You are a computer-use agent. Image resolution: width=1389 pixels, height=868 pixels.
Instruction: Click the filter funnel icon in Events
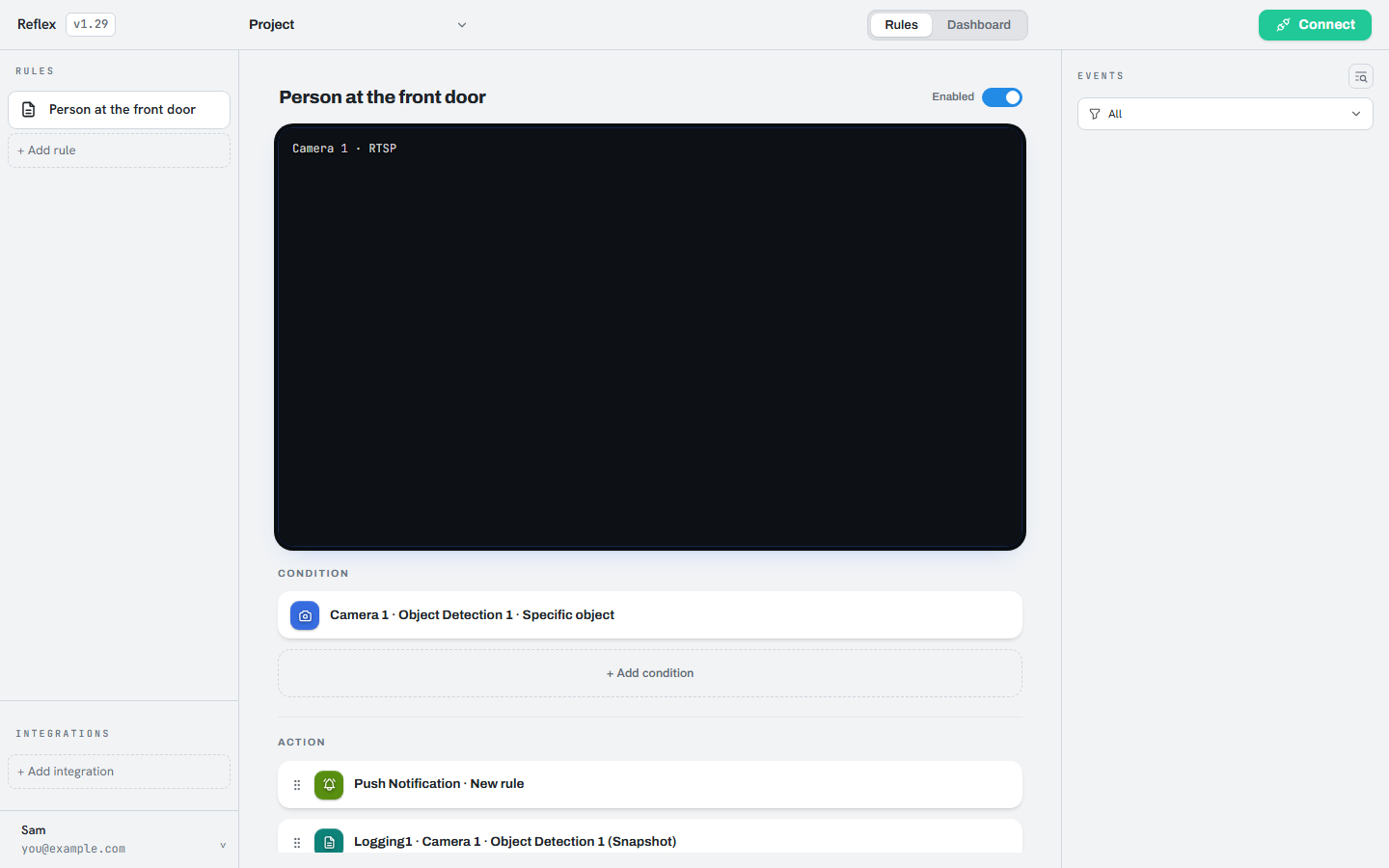[1095, 114]
